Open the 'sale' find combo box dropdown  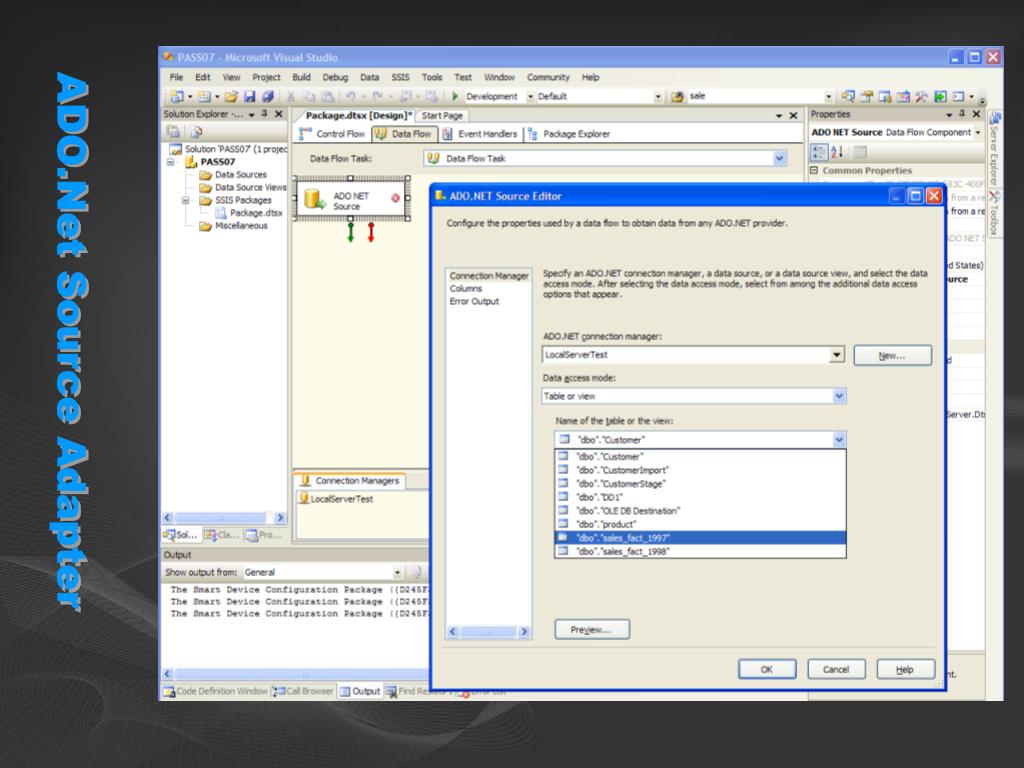pyautogui.click(x=829, y=97)
